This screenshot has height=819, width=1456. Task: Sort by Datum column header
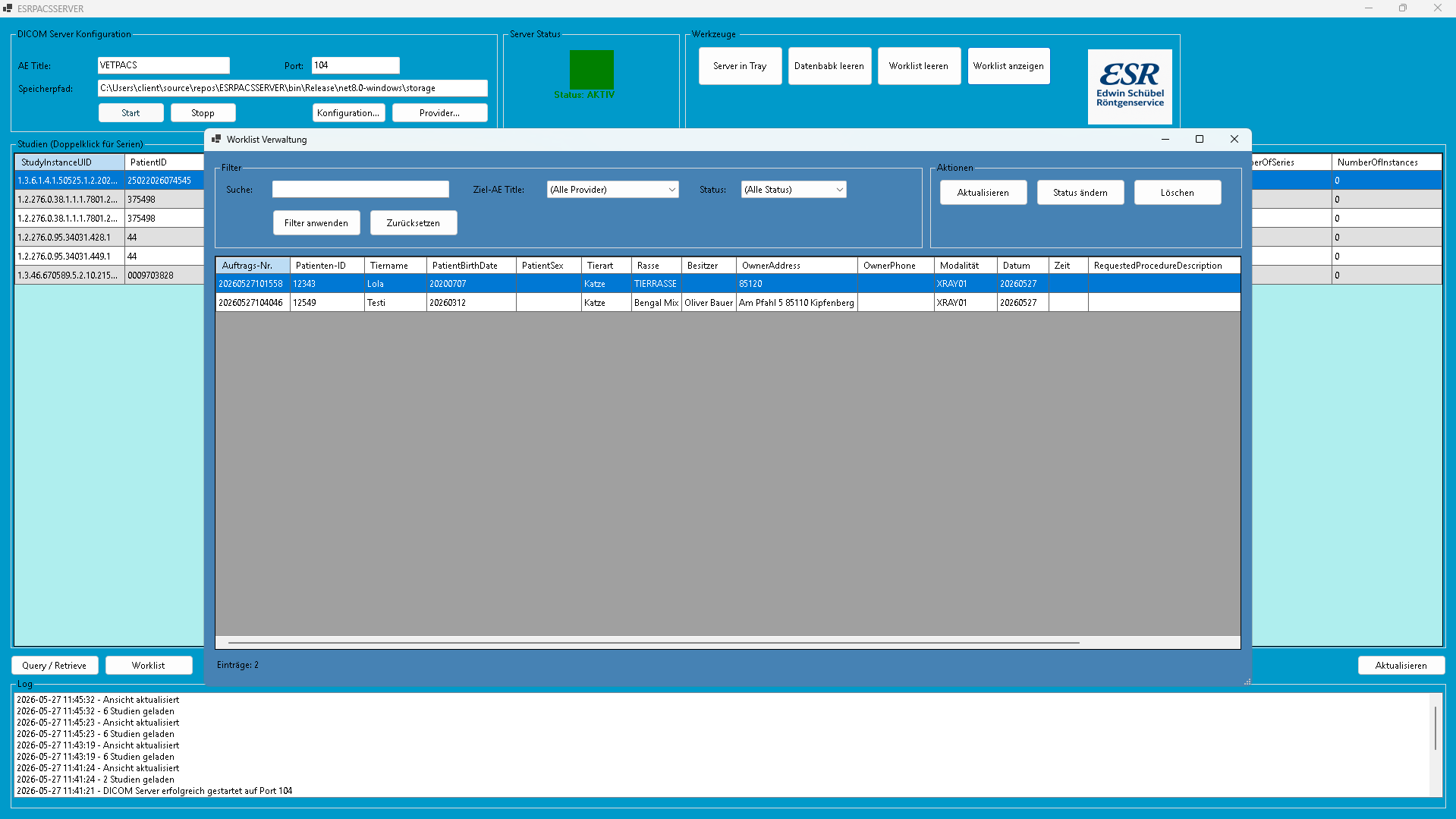coord(1023,266)
